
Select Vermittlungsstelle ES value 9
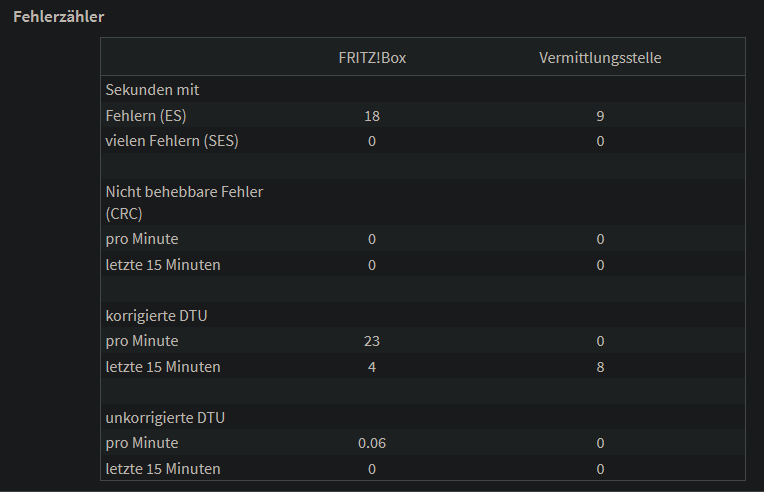(600, 116)
